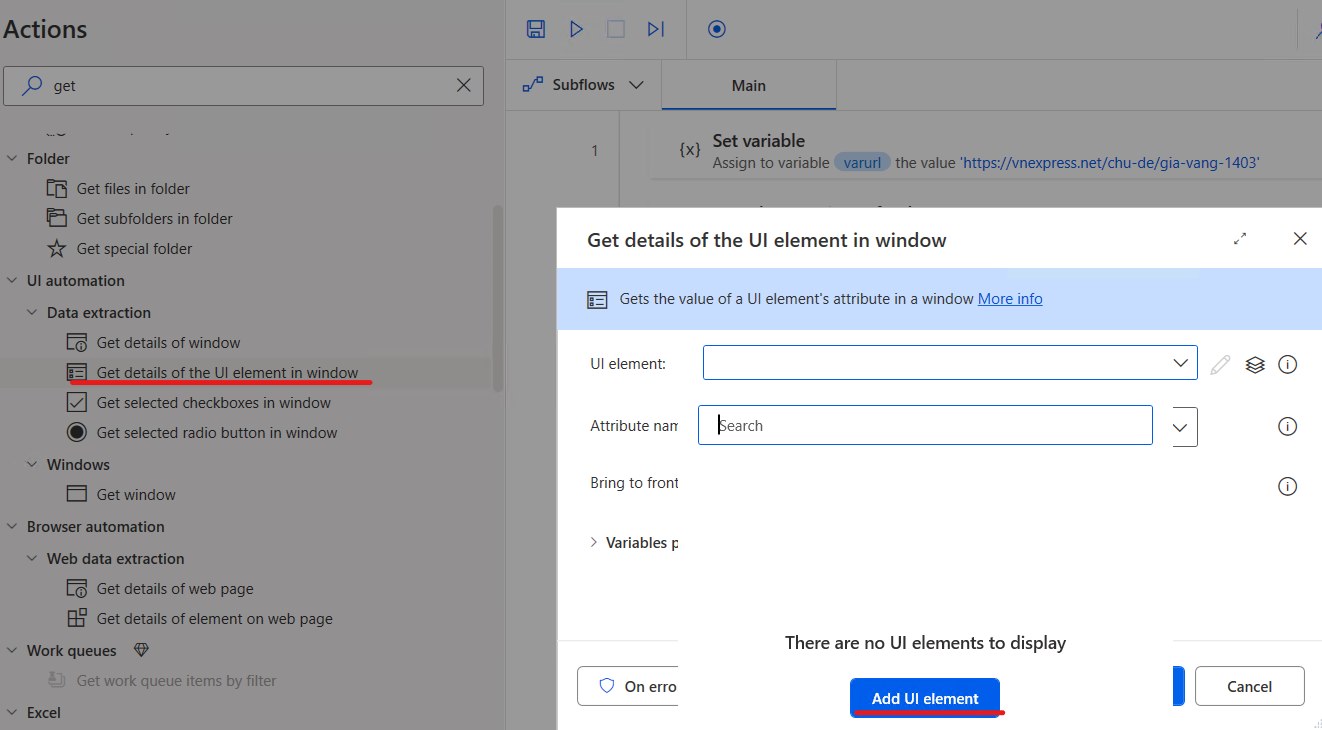1322x730 pixels.
Task: Run next action with the step icon
Action: click(656, 29)
